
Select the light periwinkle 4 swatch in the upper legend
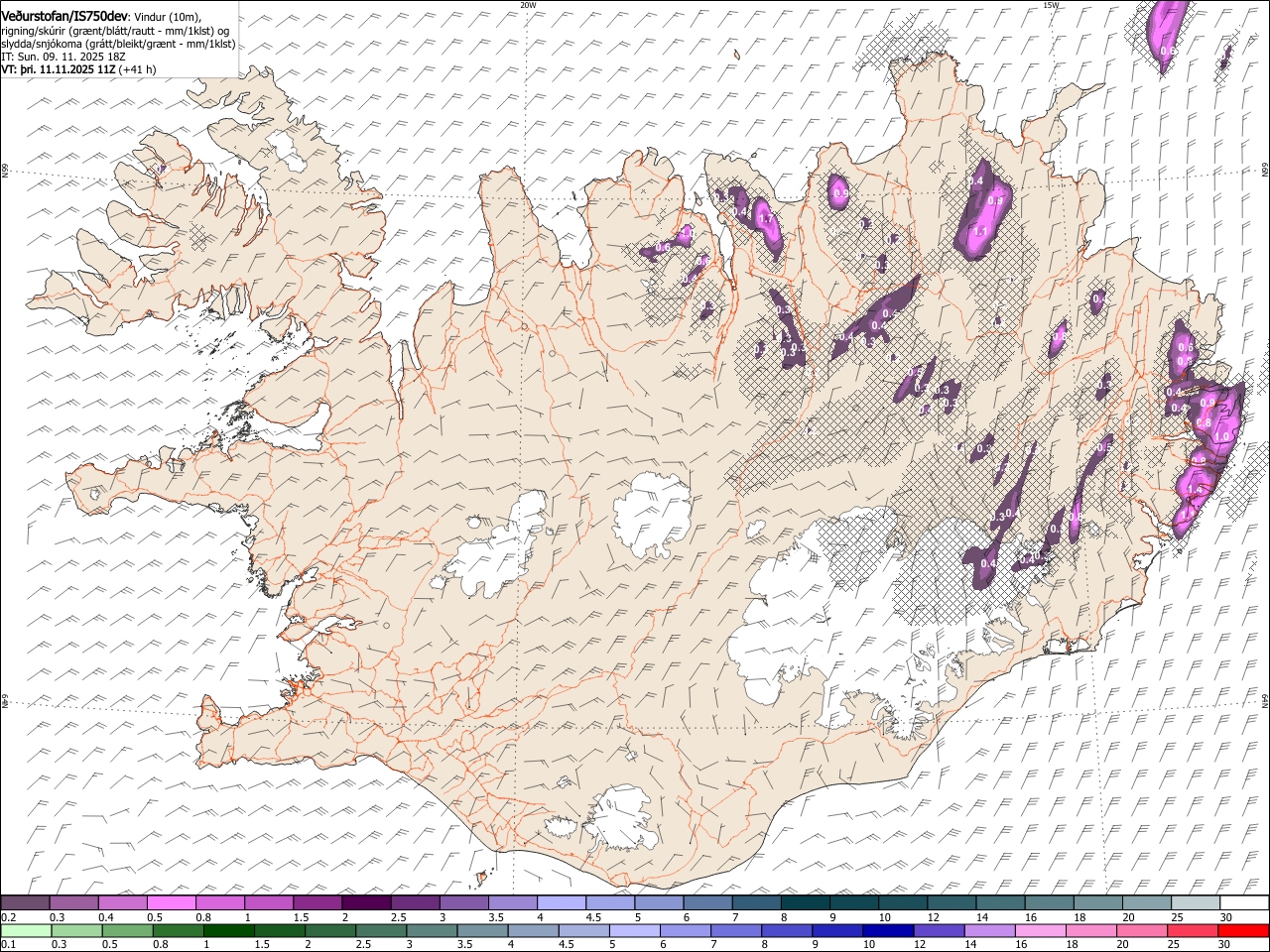[560, 903]
